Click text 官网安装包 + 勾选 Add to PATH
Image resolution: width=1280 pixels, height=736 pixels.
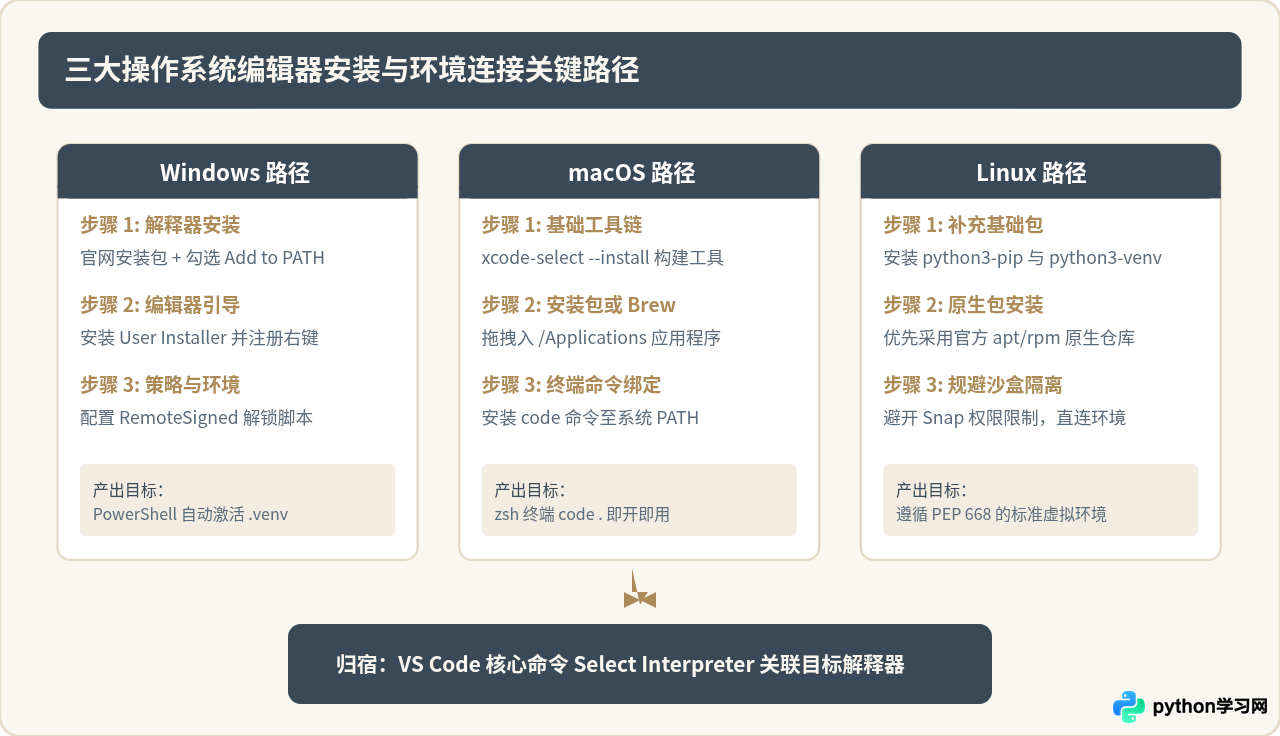[x=202, y=258]
